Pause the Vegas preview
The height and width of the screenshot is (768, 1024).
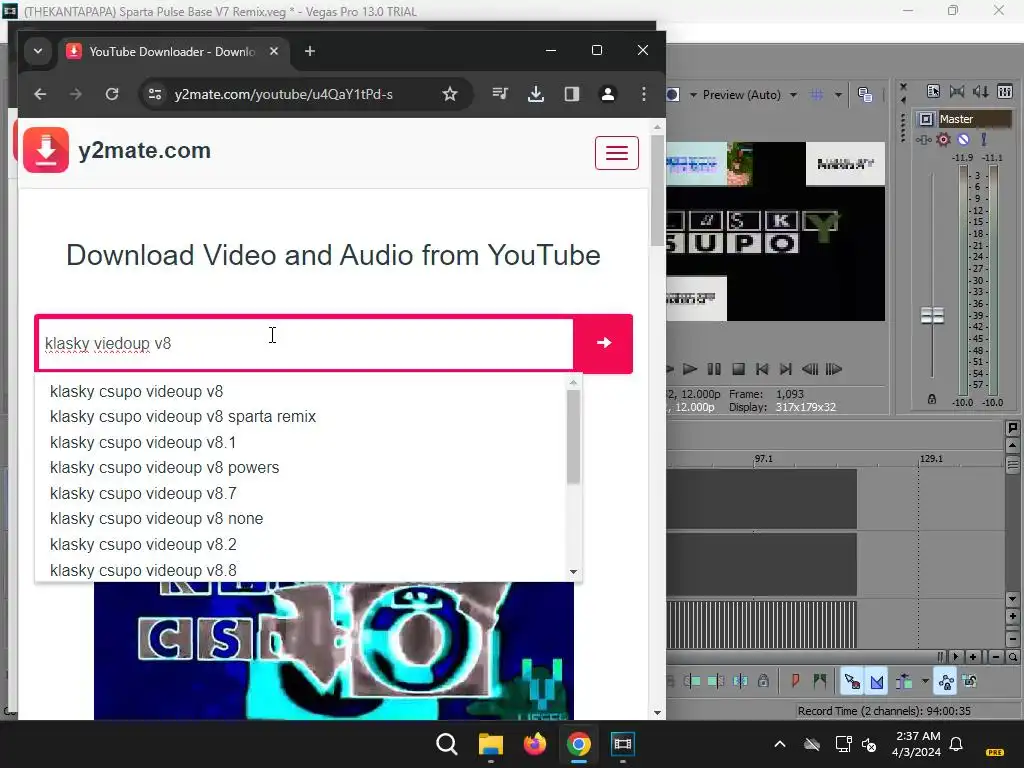point(714,369)
